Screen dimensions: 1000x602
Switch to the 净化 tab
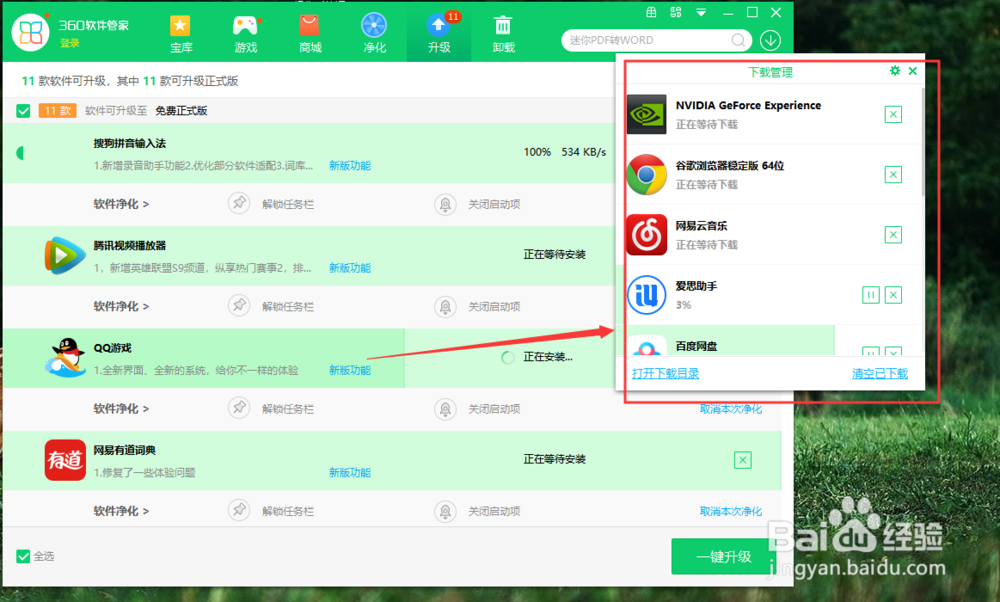(x=374, y=34)
